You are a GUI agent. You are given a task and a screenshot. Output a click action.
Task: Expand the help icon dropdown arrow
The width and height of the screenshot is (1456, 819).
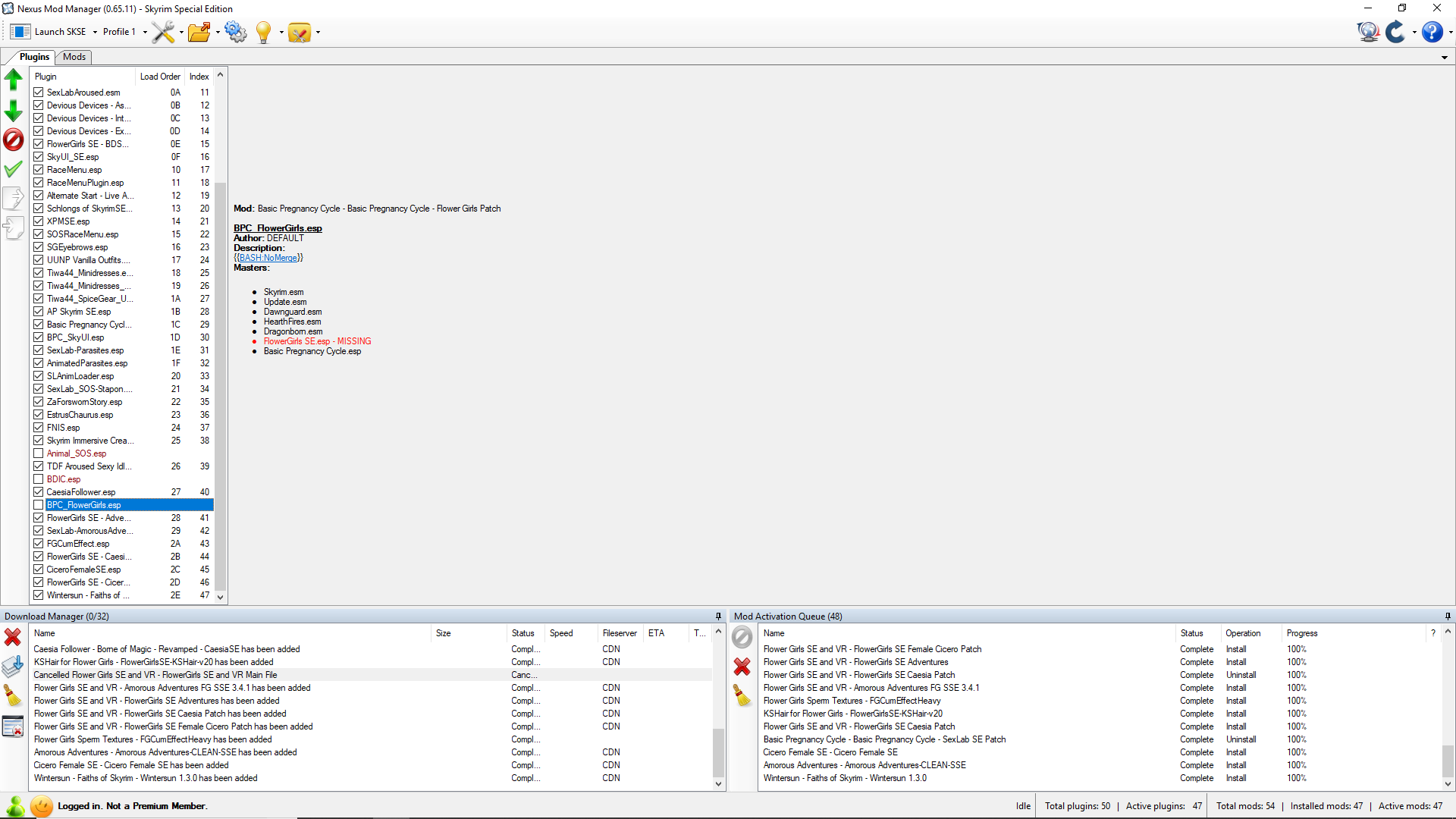coord(1451,32)
